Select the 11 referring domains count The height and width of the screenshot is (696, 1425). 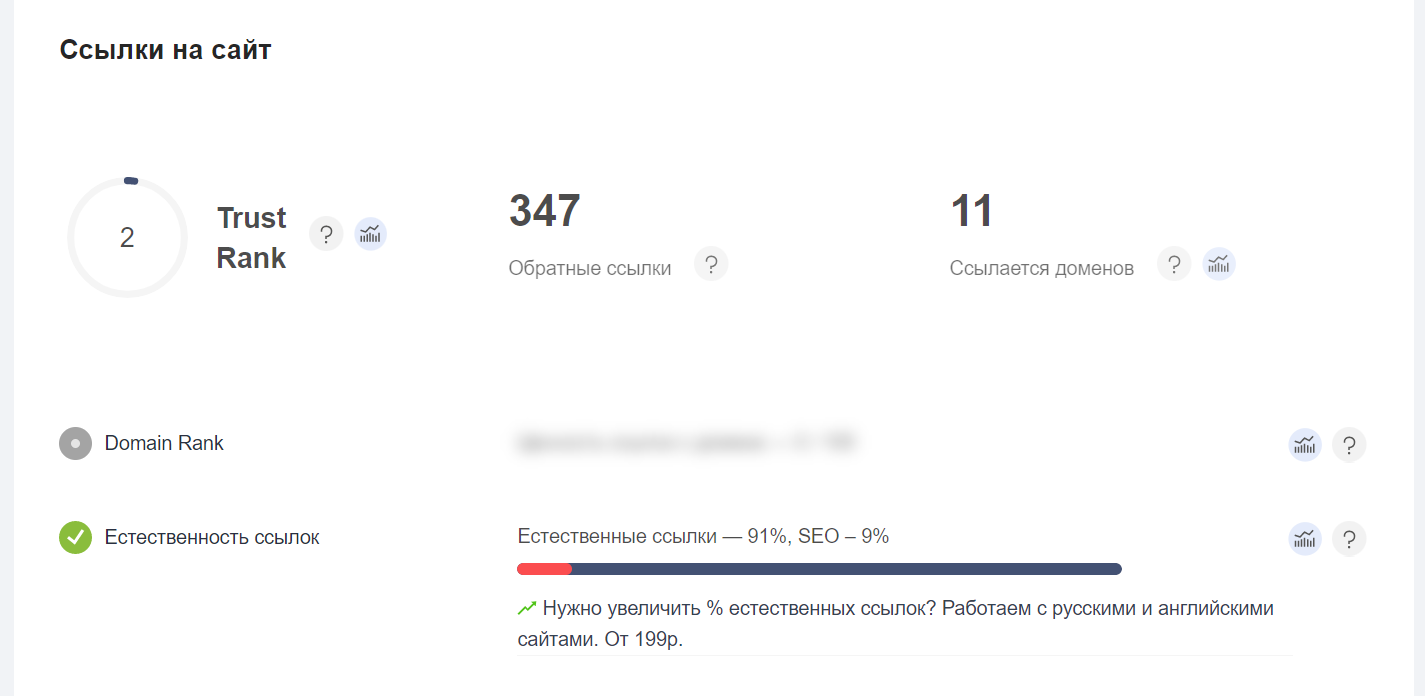[x=972, y=211]
